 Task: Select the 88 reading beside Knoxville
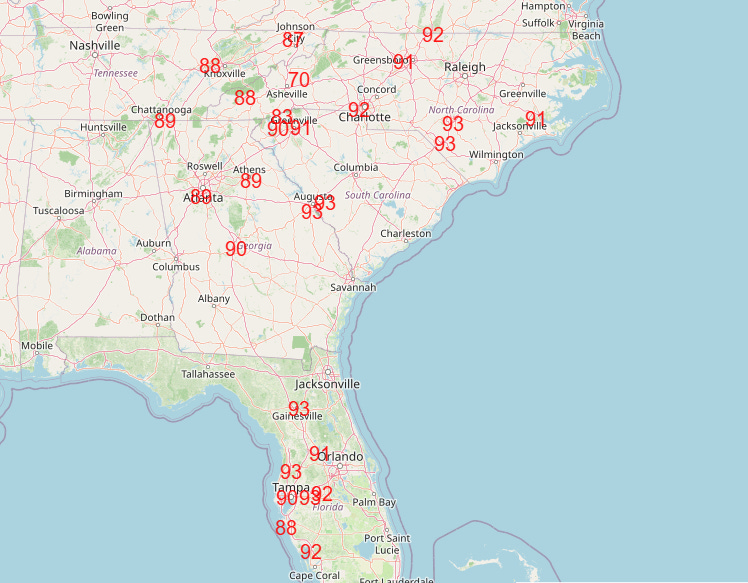210,65
